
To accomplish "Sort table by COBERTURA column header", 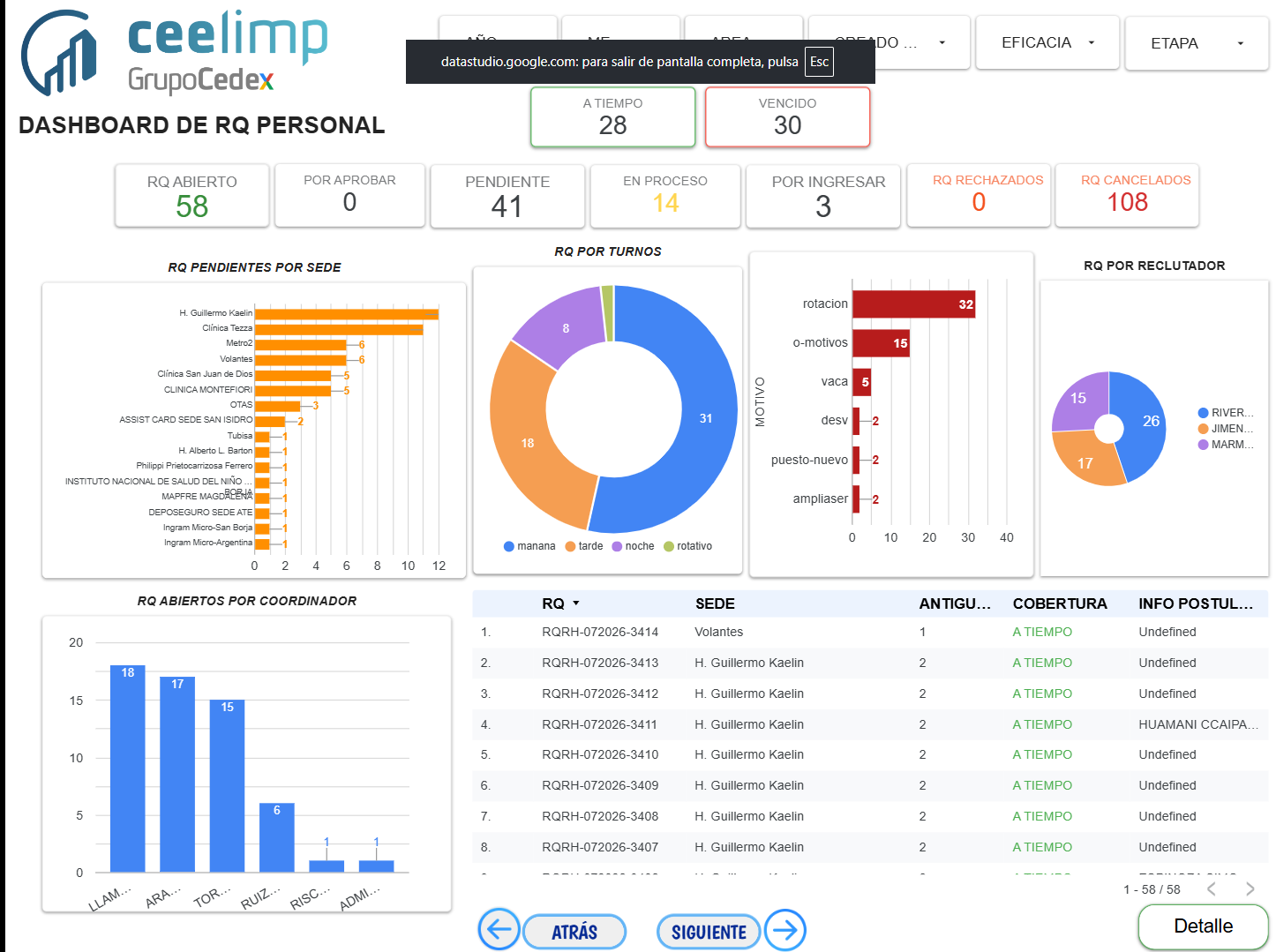I will [x=1060, y=603].
